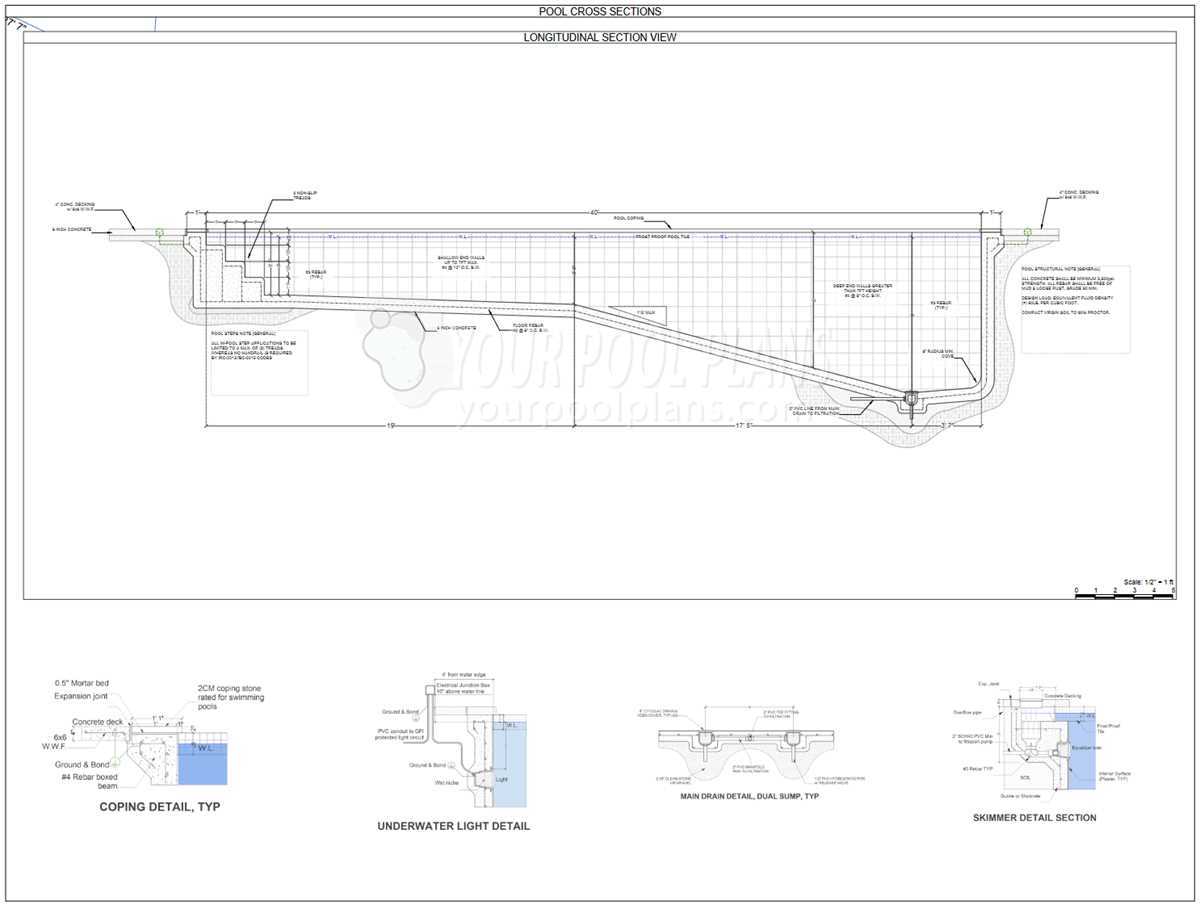Select the 'UNDERWATER LIGHT DETAIL' caption
This screenshot has height=905, width=1200.
pos(453,826)
